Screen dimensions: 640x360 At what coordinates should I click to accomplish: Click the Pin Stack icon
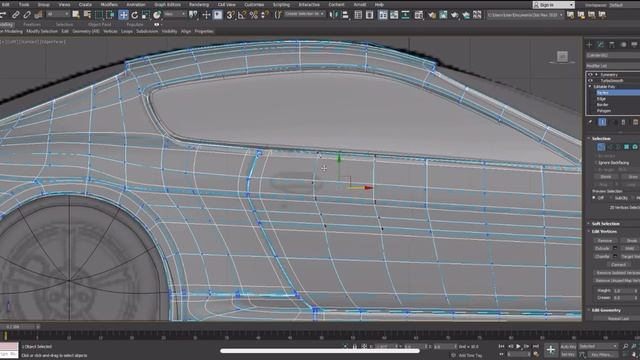(x=590, y=122)
